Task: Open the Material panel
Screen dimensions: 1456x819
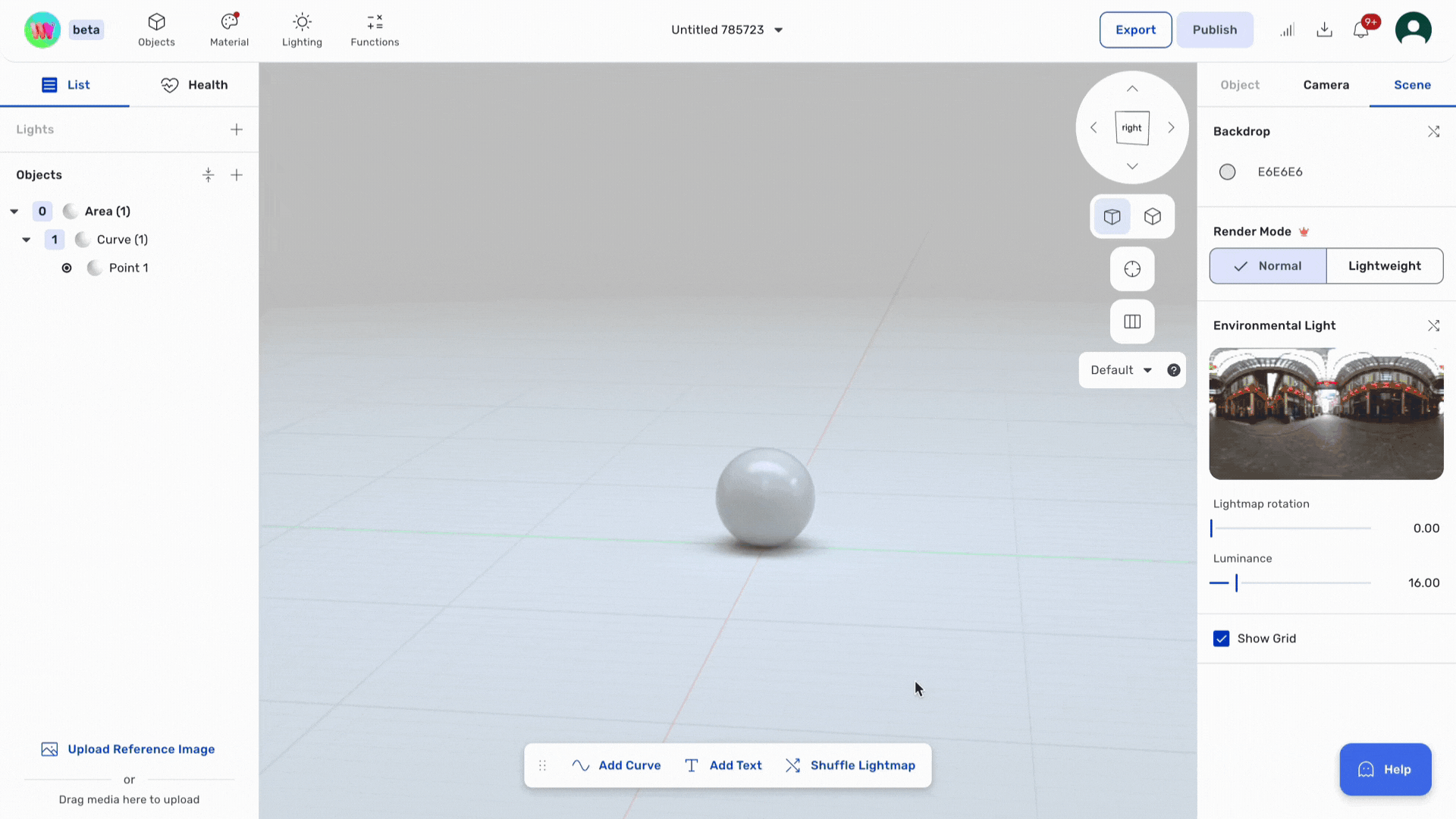Action: [x=229, y=30]
